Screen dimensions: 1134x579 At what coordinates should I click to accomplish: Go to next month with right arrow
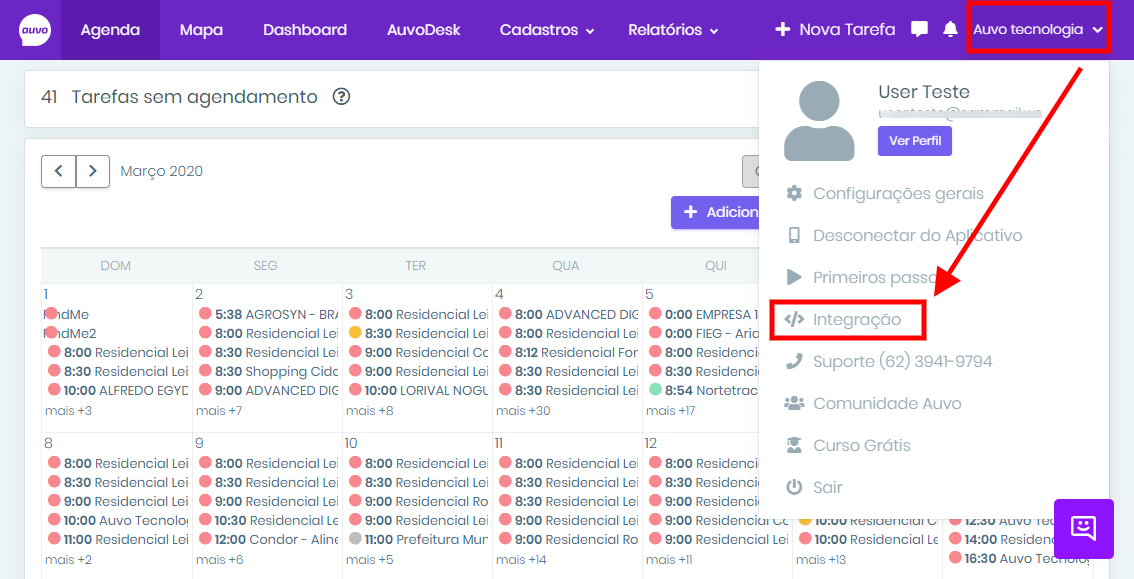coord(93,171)
